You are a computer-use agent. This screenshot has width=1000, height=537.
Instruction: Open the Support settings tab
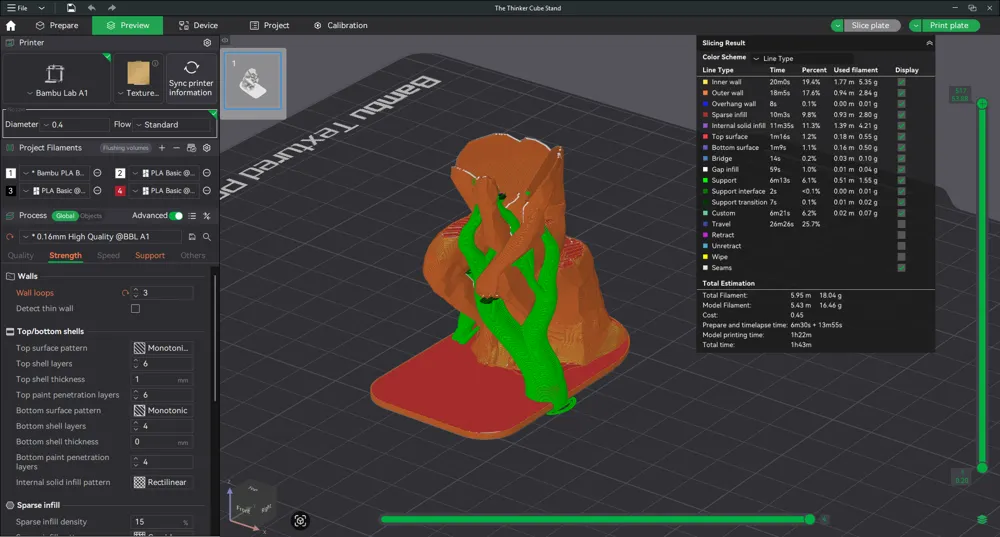pyautogui.click(x=150, y=256)
